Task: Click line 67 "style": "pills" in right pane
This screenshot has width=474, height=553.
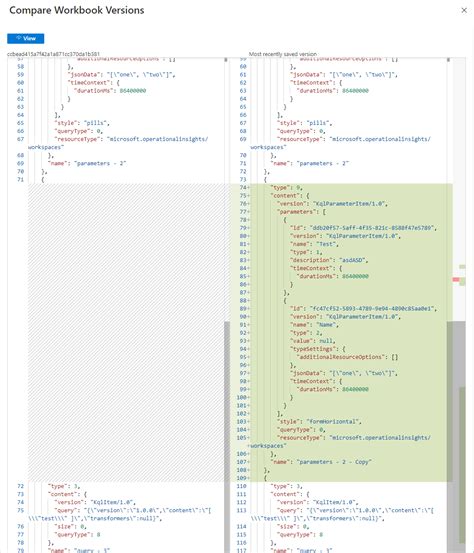Action: [x=304, y=123]
